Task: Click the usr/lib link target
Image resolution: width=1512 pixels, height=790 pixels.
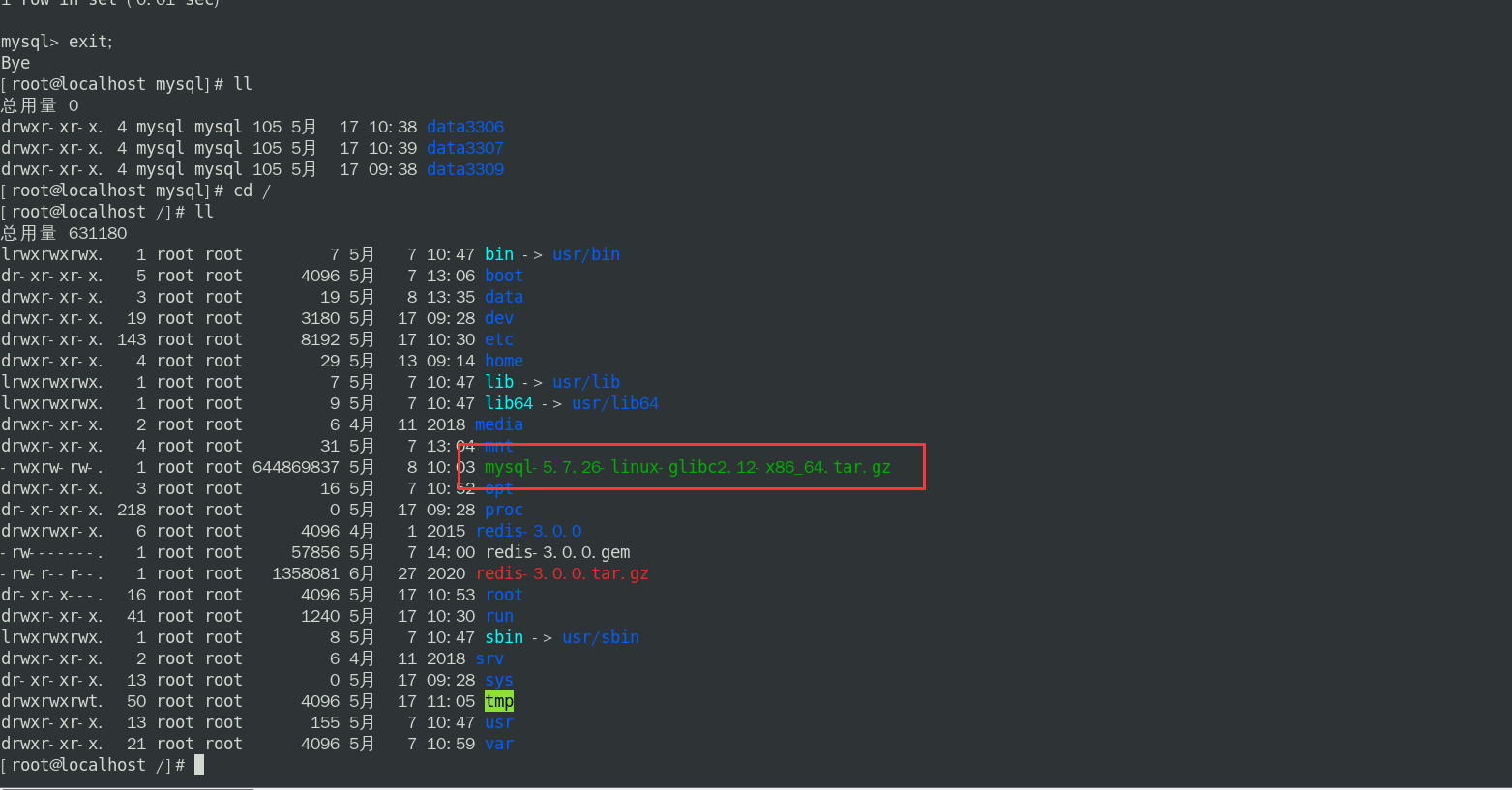Action: (586, 382)
